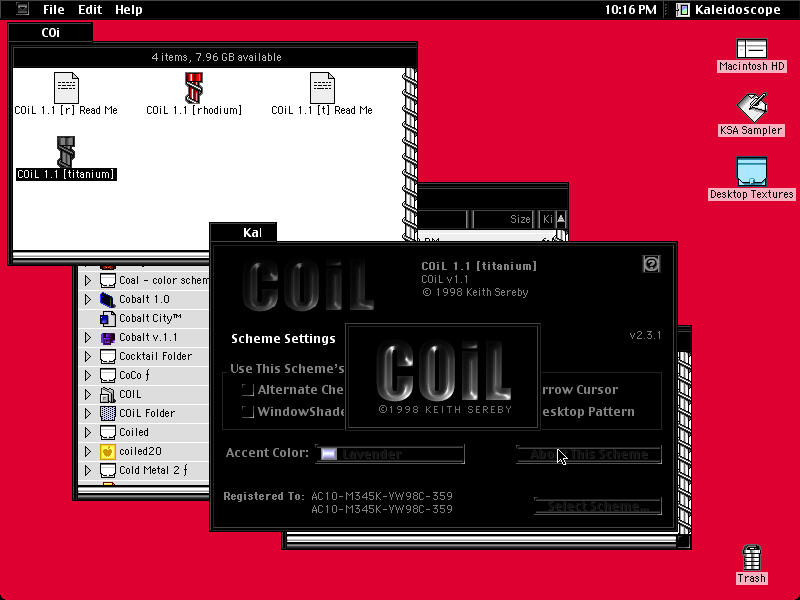Expand the Coal - color scheme row
This screenshot has height=600, width=800.
[88, 280]
